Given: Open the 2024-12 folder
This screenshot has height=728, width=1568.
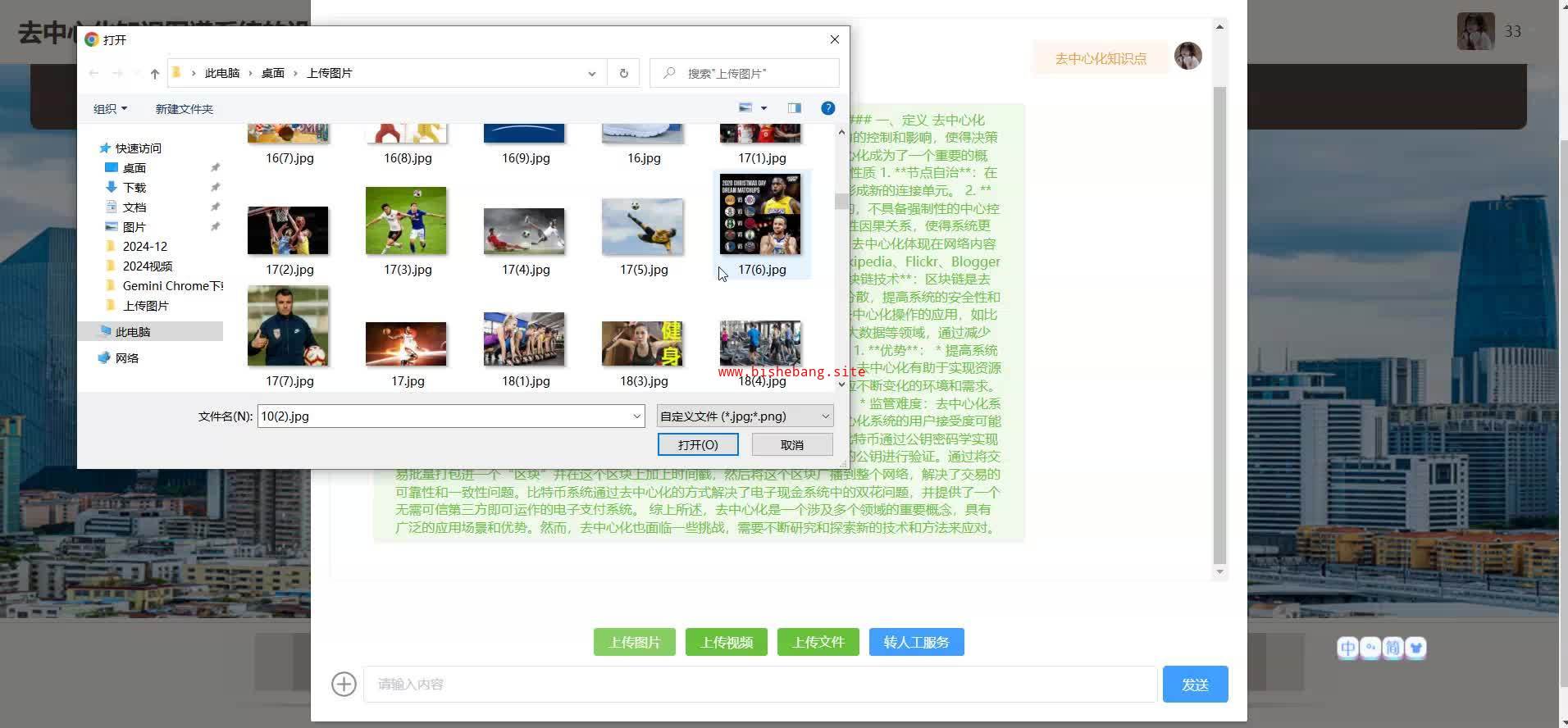Looking at the screenshot, I should pyautogui.click(x=144, y=247).
